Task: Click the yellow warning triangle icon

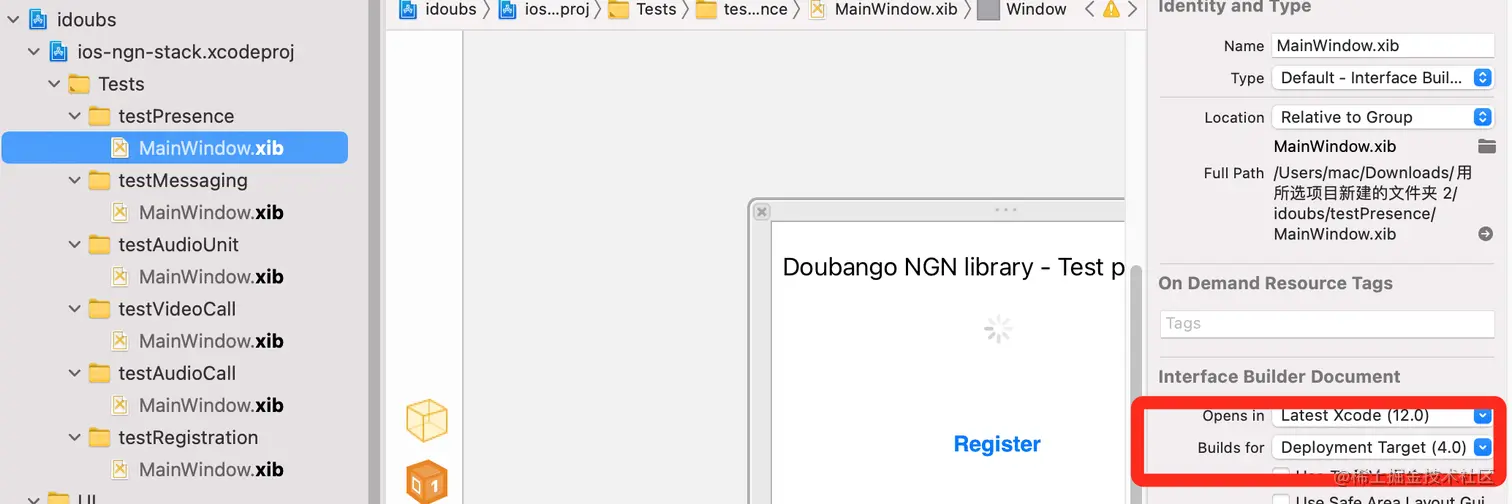Action: 1111,9
